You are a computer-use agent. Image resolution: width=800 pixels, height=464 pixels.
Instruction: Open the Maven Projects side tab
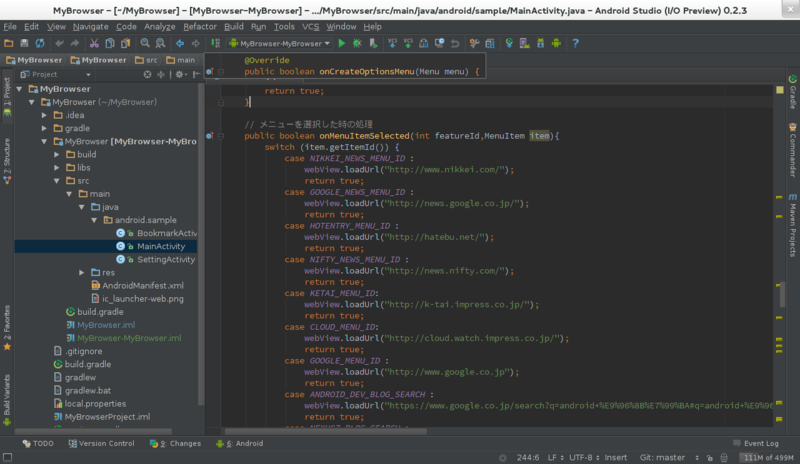(792, 225)
